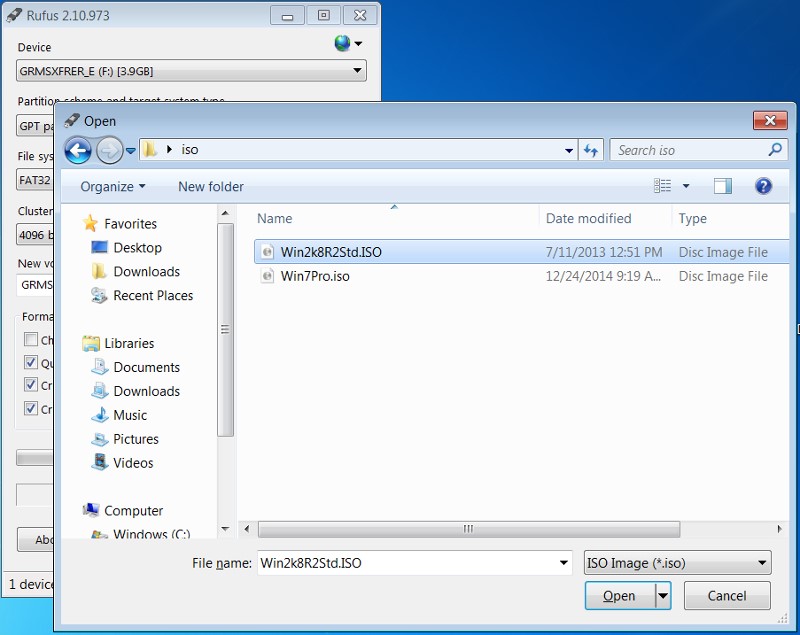
Task: Select the Win2k8R2Std.ISO file name
Action: click(331, 252)
